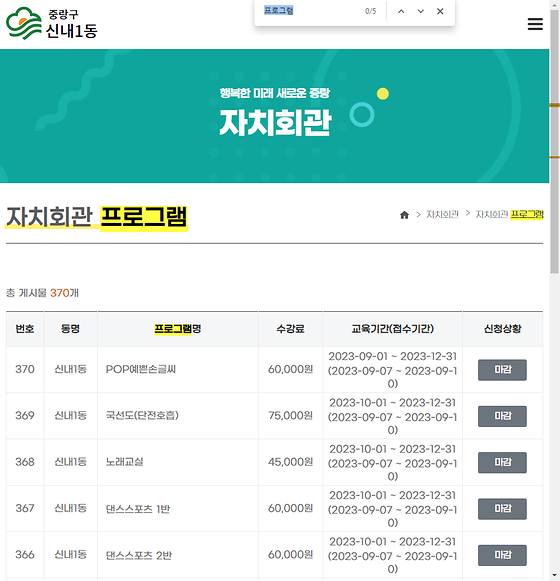The height and width of the screenshot is (581, 560).
Task: Select the 댄스스포츠 1반 program name
Action: 138,509
